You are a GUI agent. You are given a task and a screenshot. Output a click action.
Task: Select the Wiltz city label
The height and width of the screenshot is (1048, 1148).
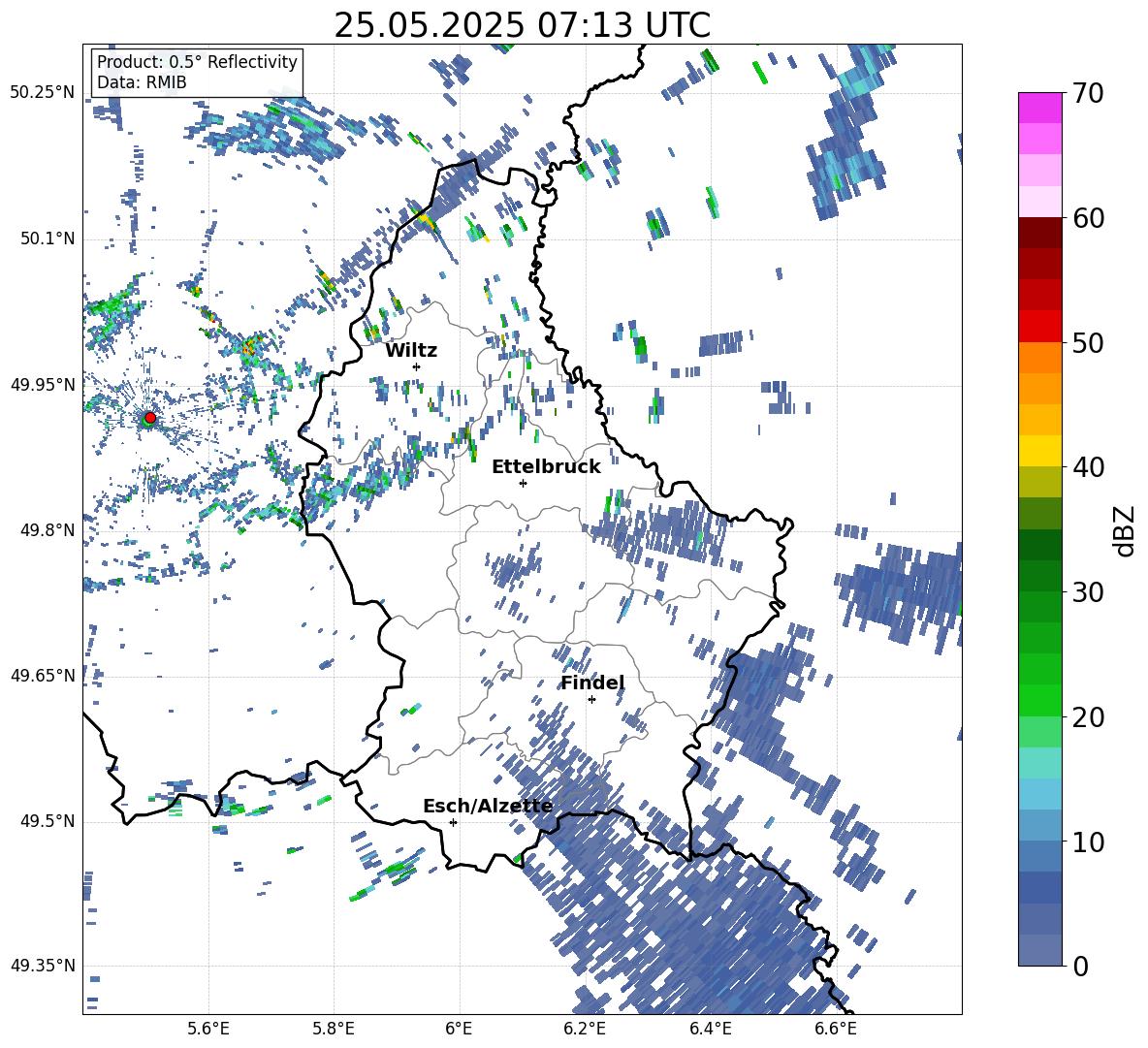tap(411, 351)
